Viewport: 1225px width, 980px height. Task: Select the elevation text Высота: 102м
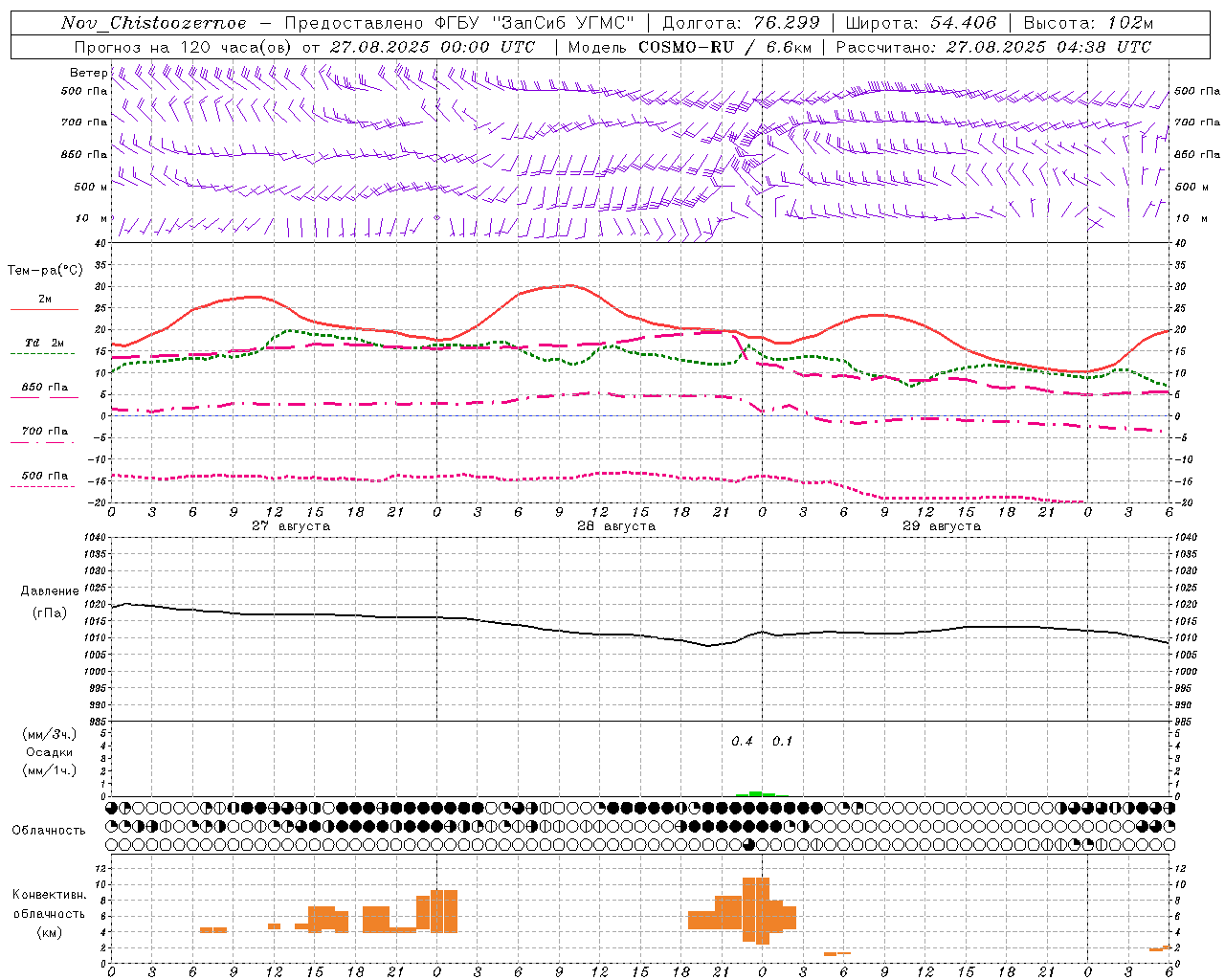click(x=1088, y=23)
